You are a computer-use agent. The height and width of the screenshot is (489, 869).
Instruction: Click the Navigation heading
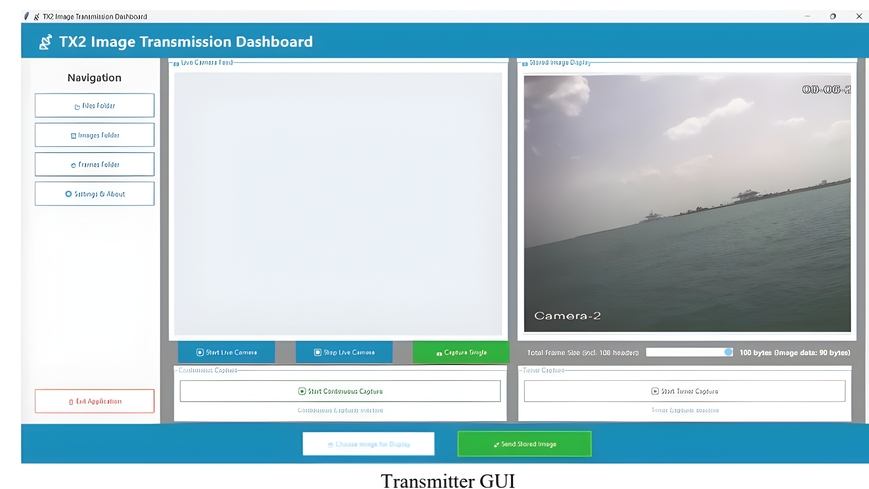point(94,78)
